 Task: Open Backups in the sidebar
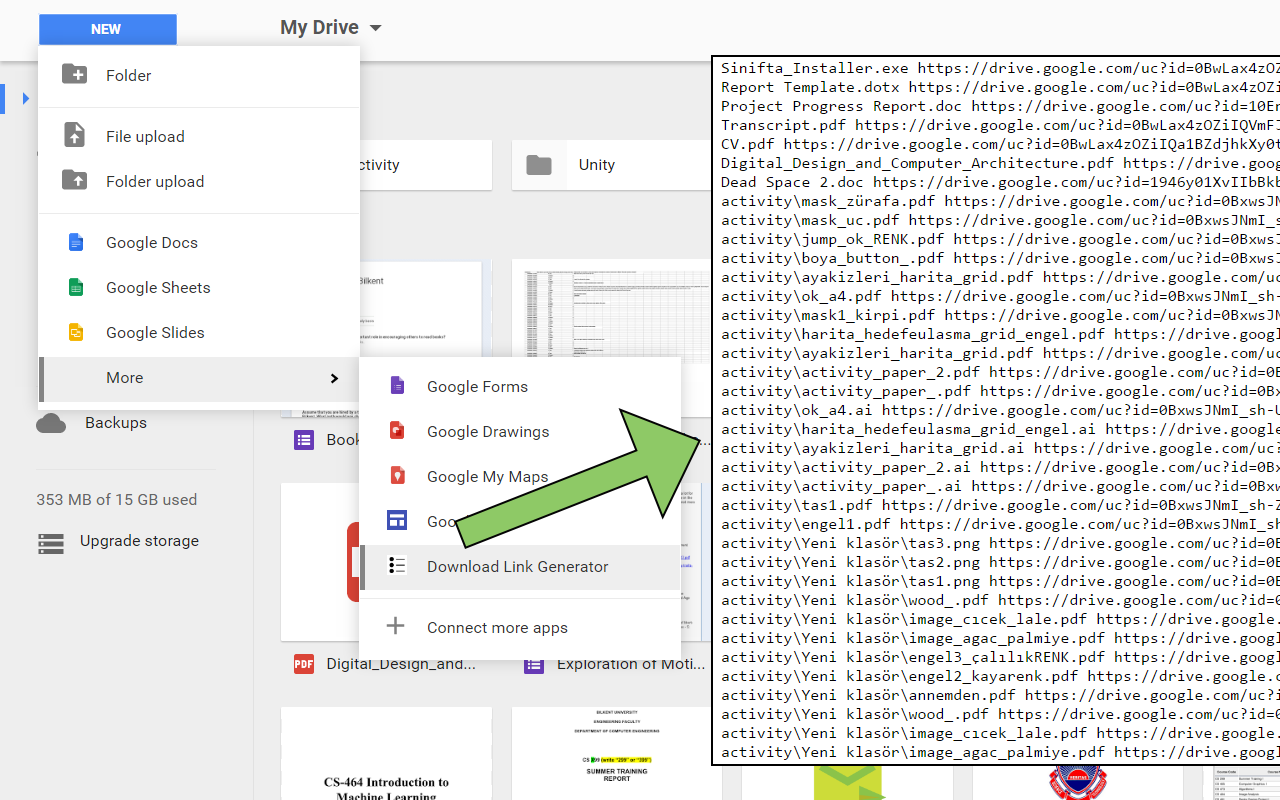116,422
